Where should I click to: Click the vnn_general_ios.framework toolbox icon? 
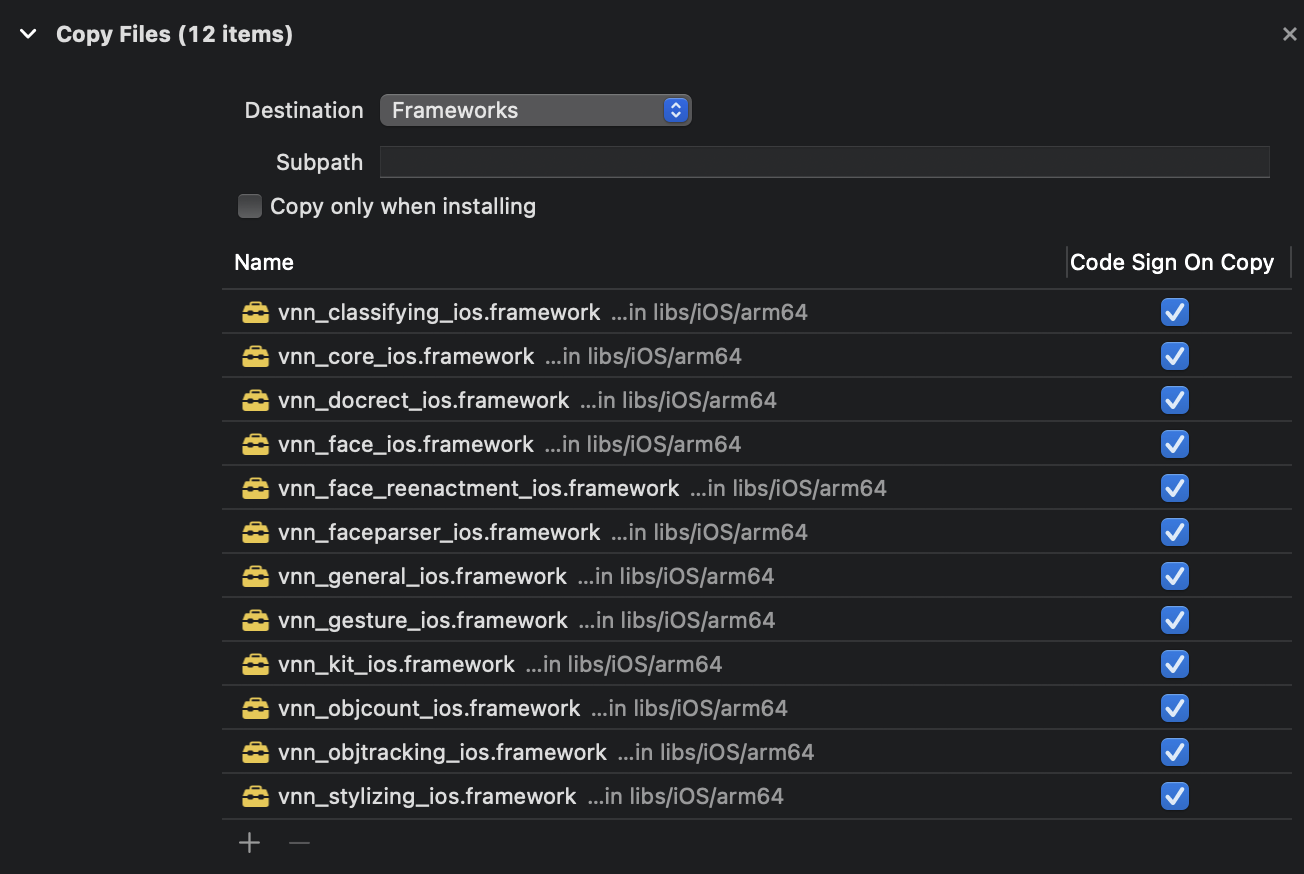click(255, 577)
